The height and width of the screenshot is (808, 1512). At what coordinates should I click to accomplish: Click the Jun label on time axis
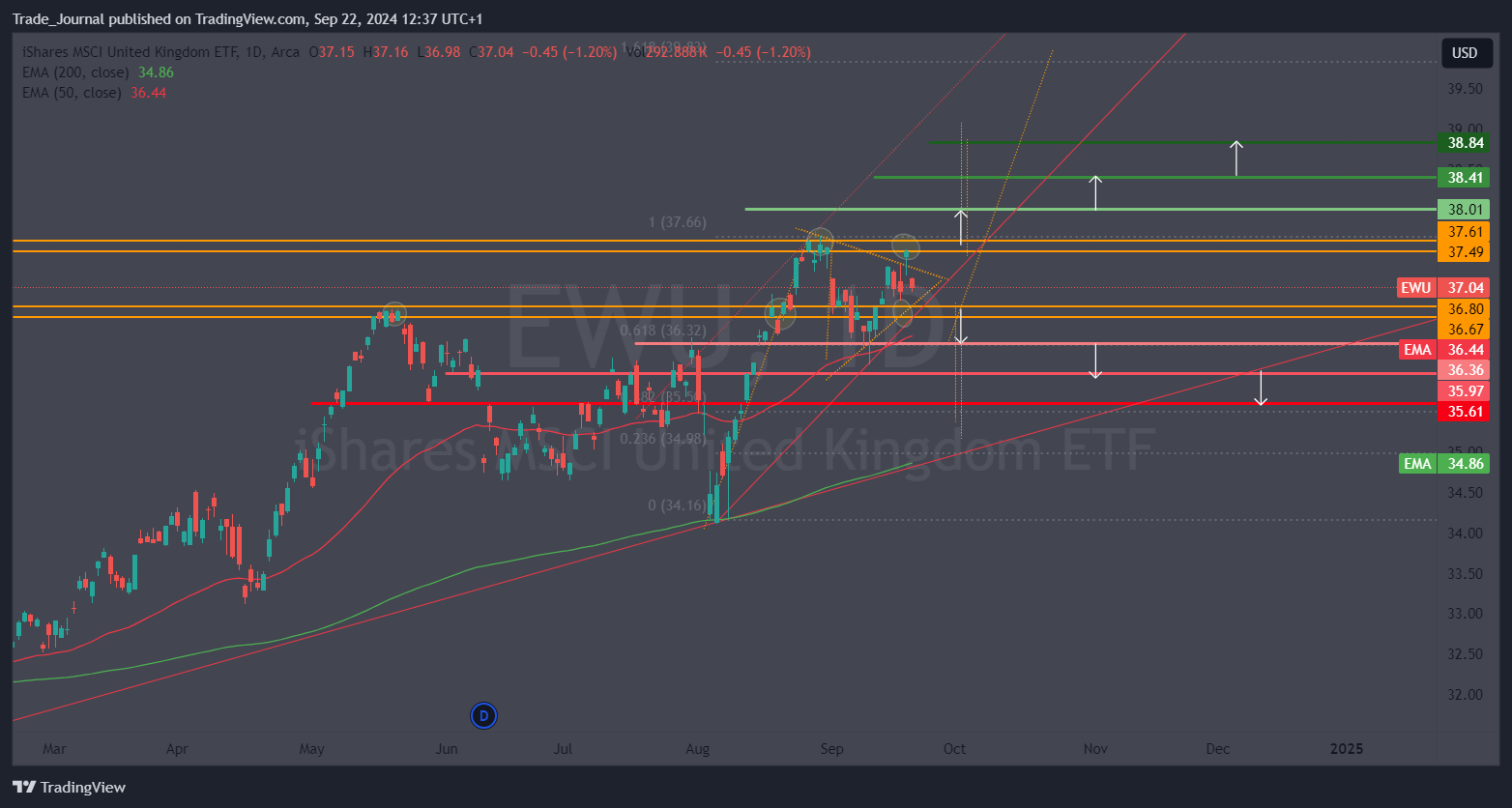446,749
